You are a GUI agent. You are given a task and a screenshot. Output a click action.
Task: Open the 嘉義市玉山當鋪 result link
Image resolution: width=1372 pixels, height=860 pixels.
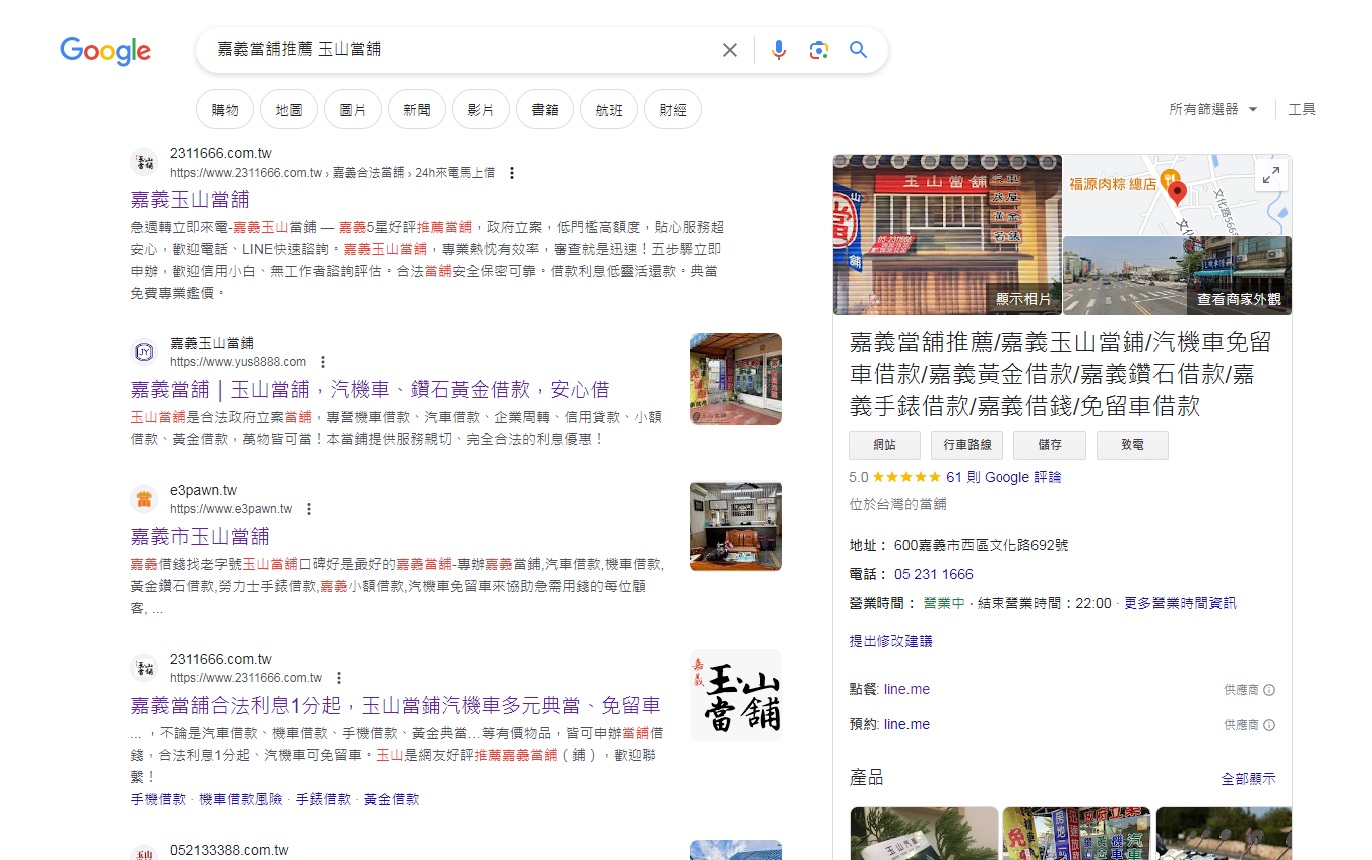(x=200, y=536)
